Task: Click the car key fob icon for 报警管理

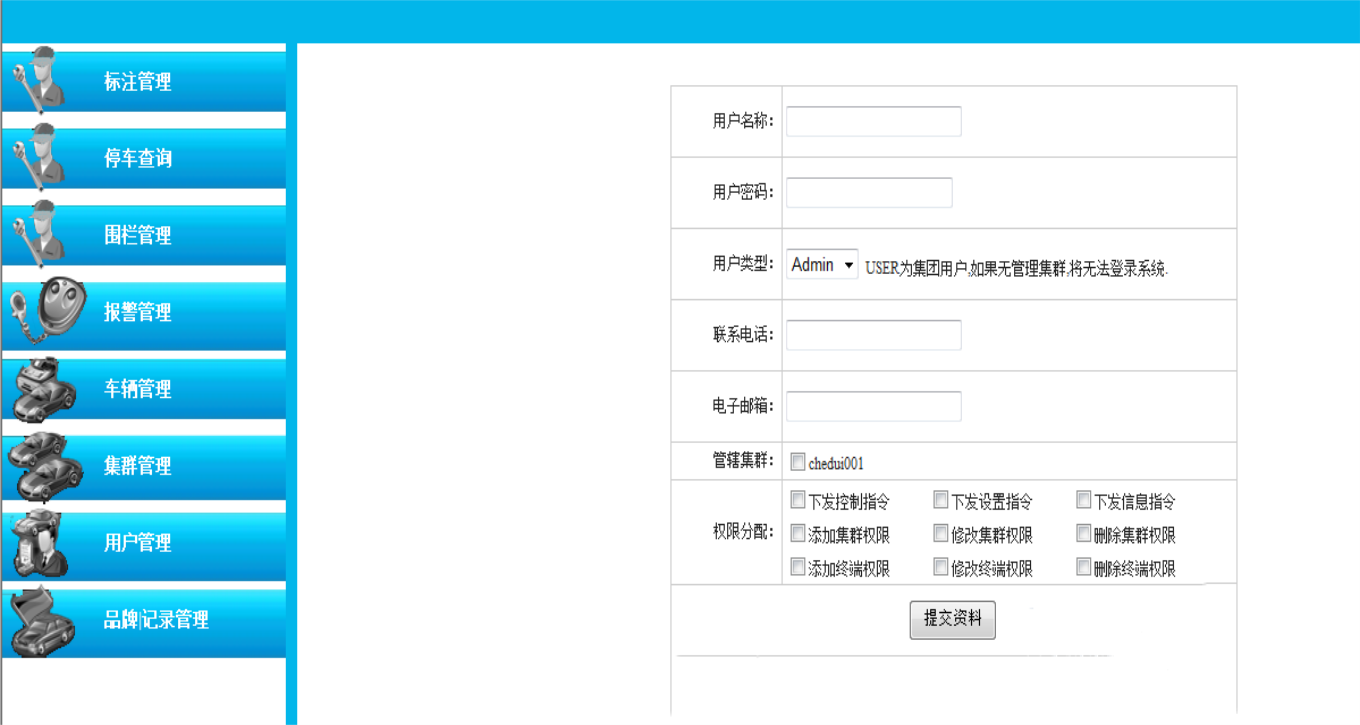Action: coord(47,311)
